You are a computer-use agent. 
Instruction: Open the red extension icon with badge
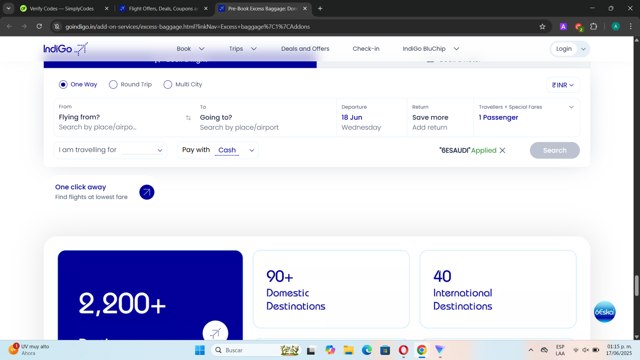coord(578,27)
